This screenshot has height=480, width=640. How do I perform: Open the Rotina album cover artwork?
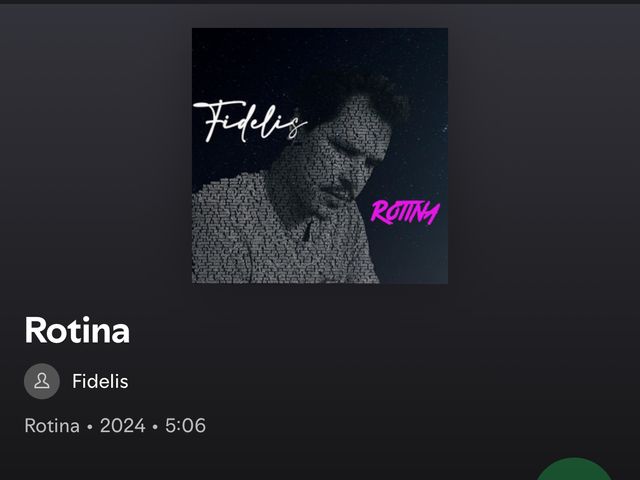[320, 156]
